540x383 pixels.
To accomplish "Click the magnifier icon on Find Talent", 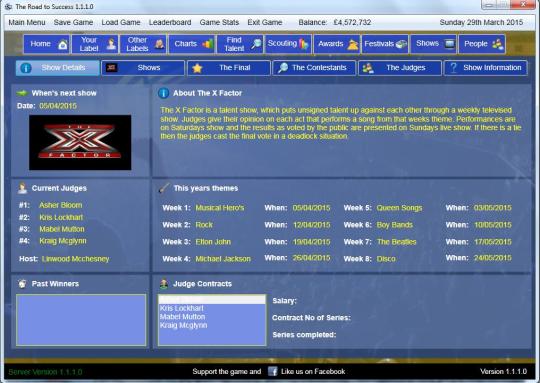I will (256, 44).
